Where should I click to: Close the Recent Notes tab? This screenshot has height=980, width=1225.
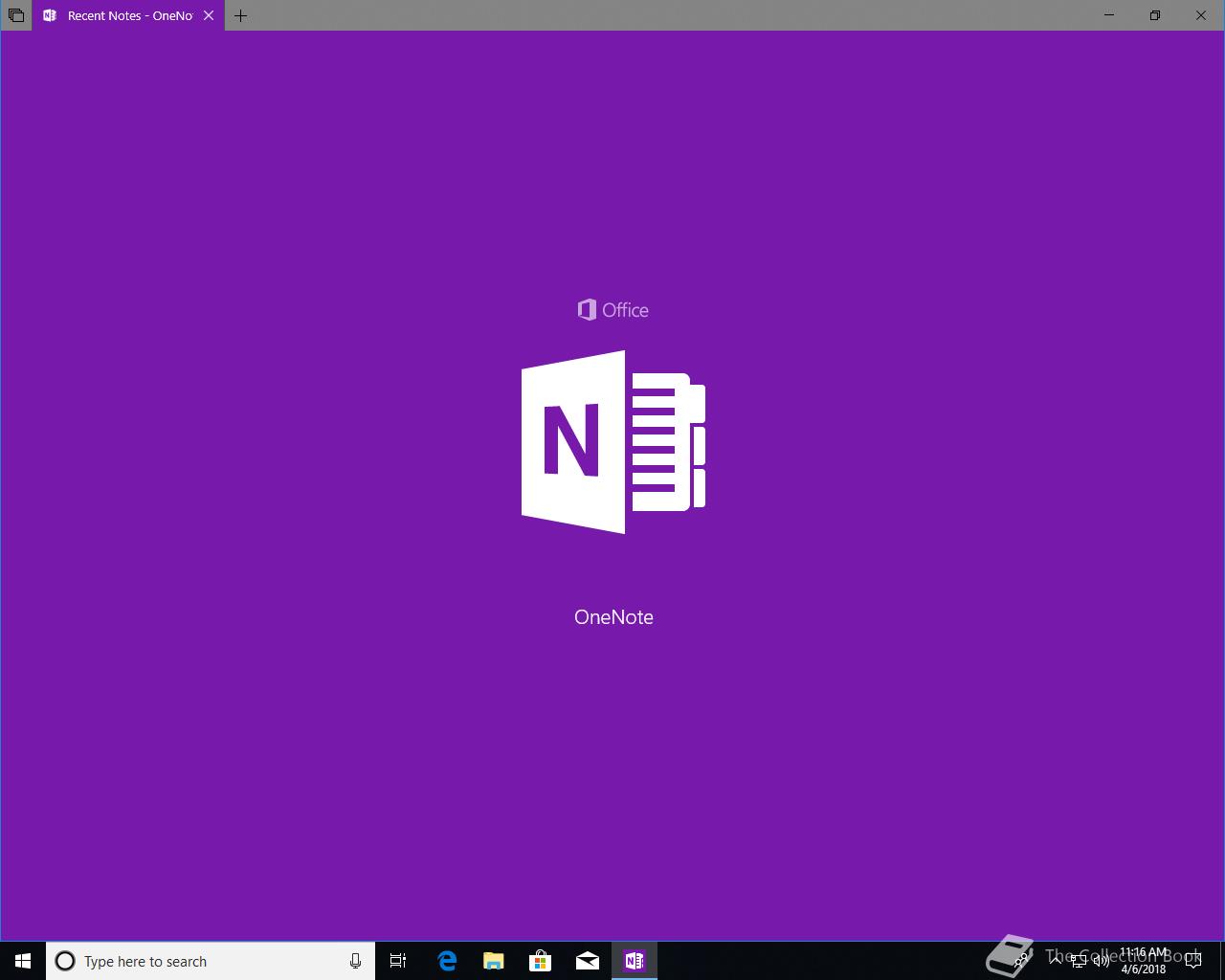209,15
